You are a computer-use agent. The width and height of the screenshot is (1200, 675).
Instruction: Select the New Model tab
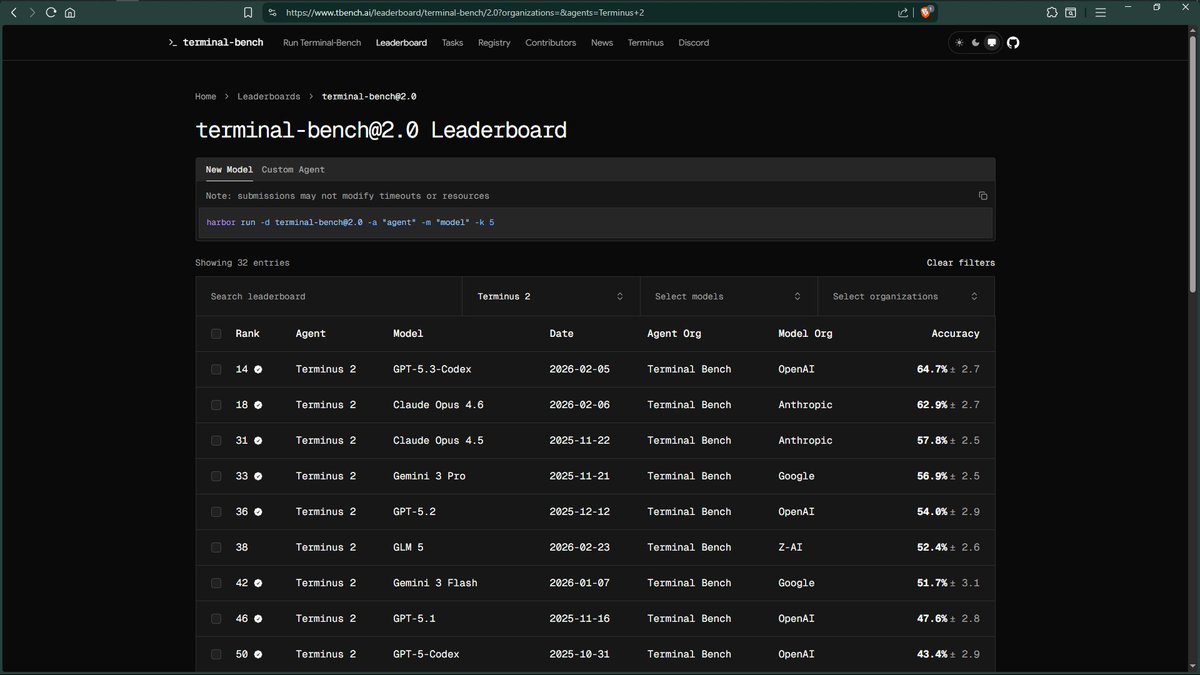point(229,170)
